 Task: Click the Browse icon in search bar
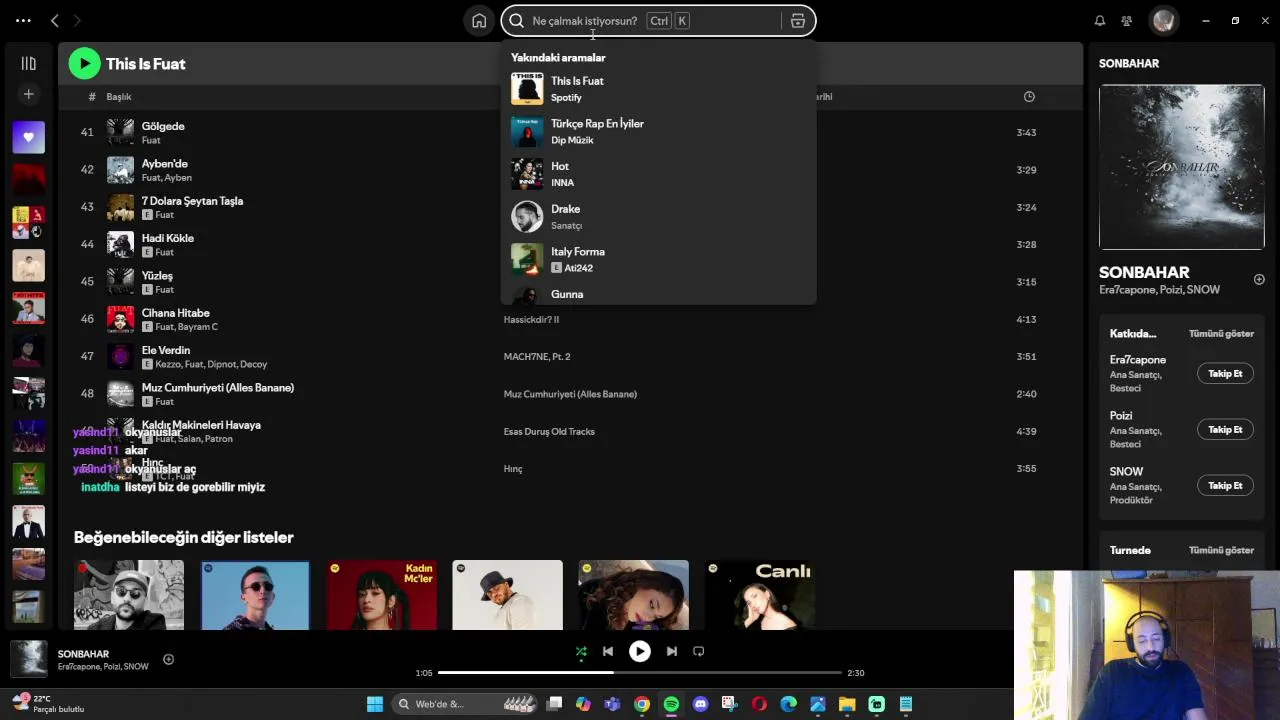[798, 20]
